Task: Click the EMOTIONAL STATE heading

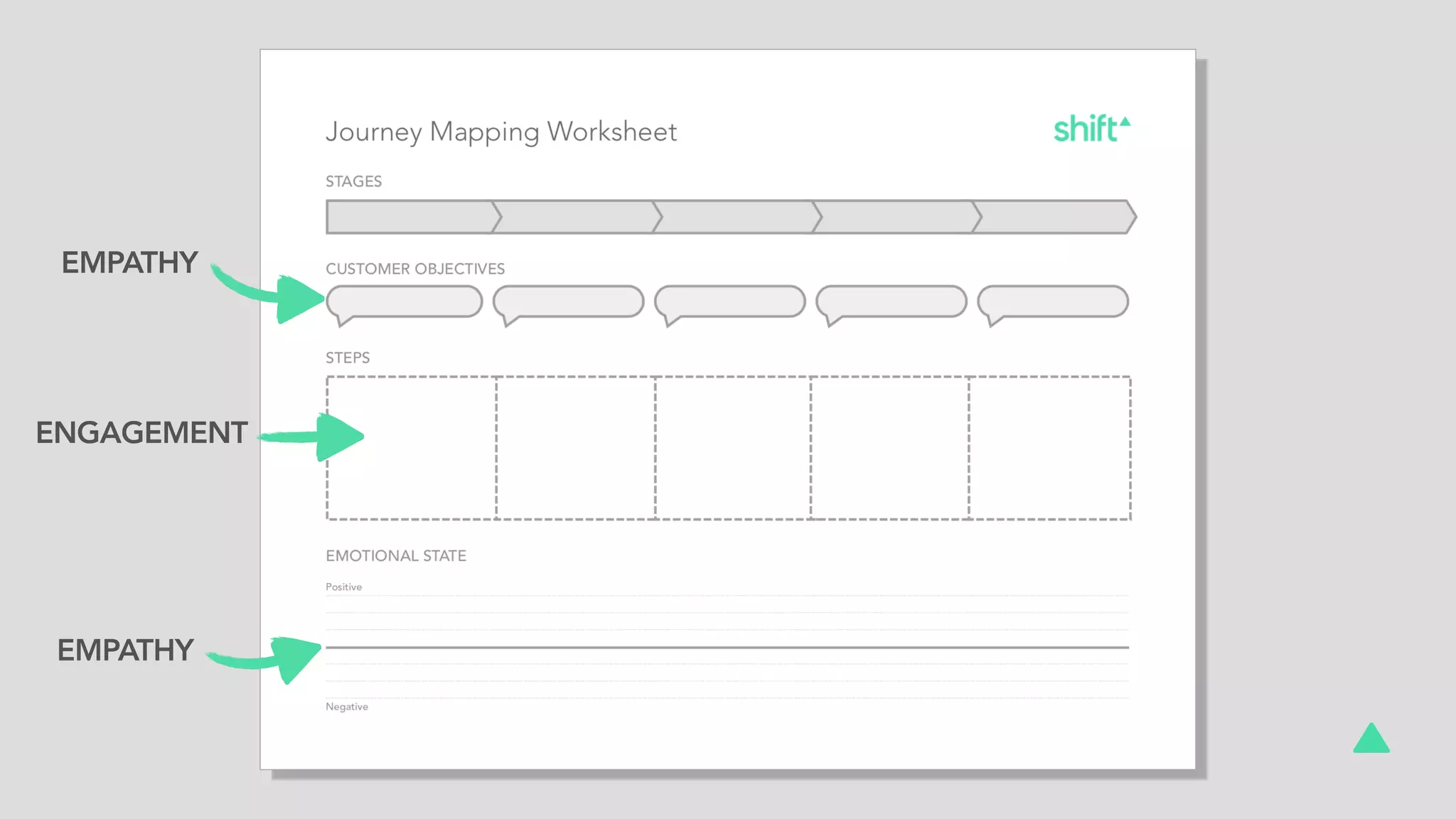Action: click(396, 556)
